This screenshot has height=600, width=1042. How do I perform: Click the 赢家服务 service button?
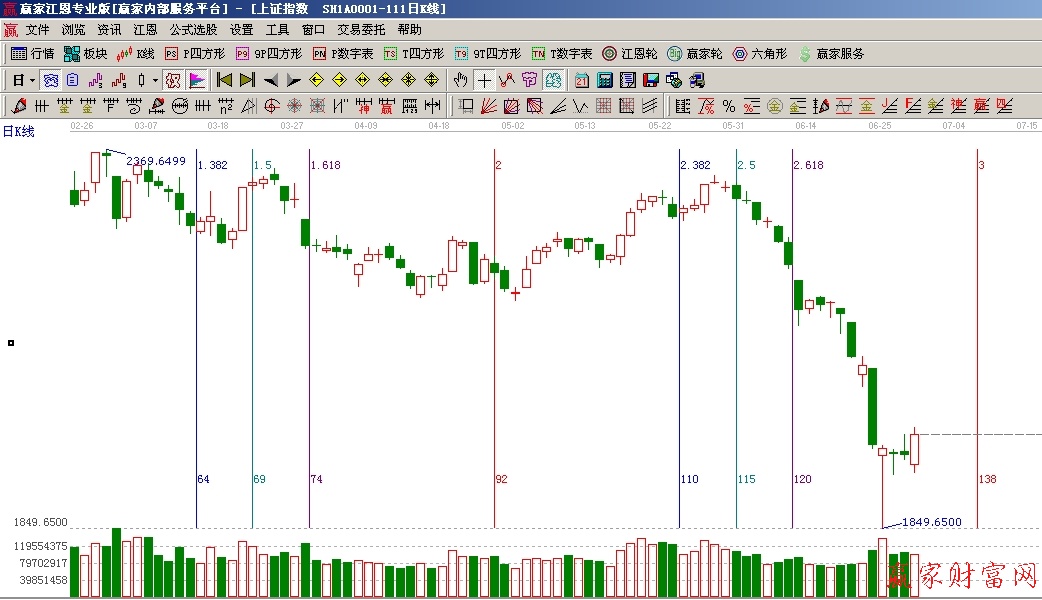[831, 54]
